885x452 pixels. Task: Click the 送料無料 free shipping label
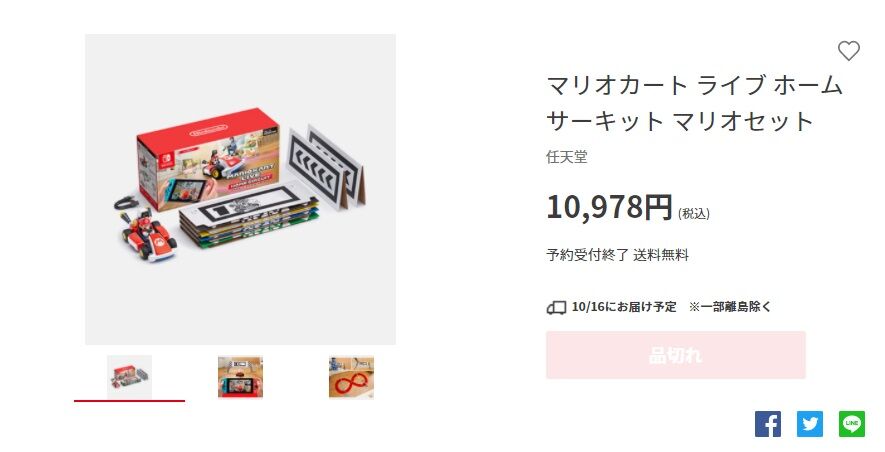coord(661,255)
